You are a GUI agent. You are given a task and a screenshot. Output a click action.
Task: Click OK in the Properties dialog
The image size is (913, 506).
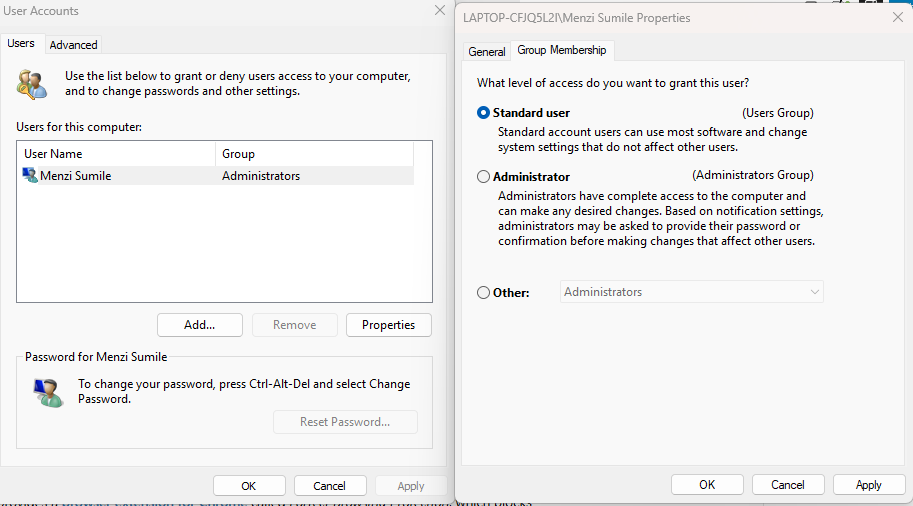[x=707, y=485]
